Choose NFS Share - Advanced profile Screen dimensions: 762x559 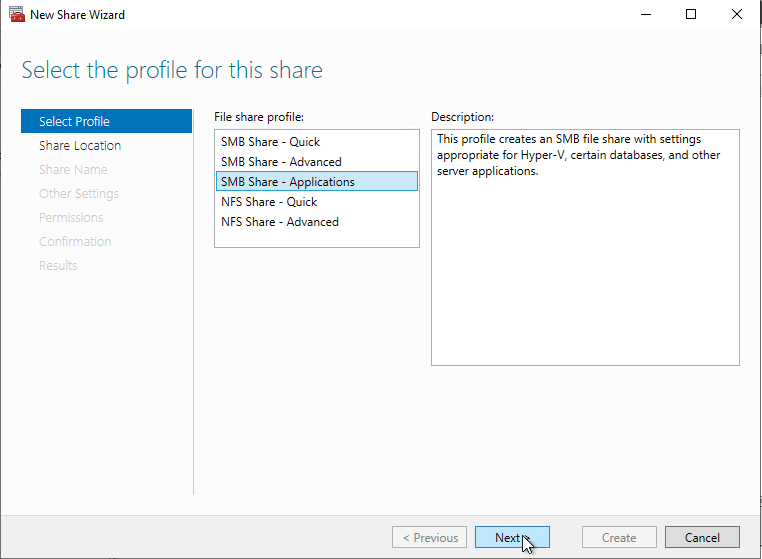click(x=280, y=222)
